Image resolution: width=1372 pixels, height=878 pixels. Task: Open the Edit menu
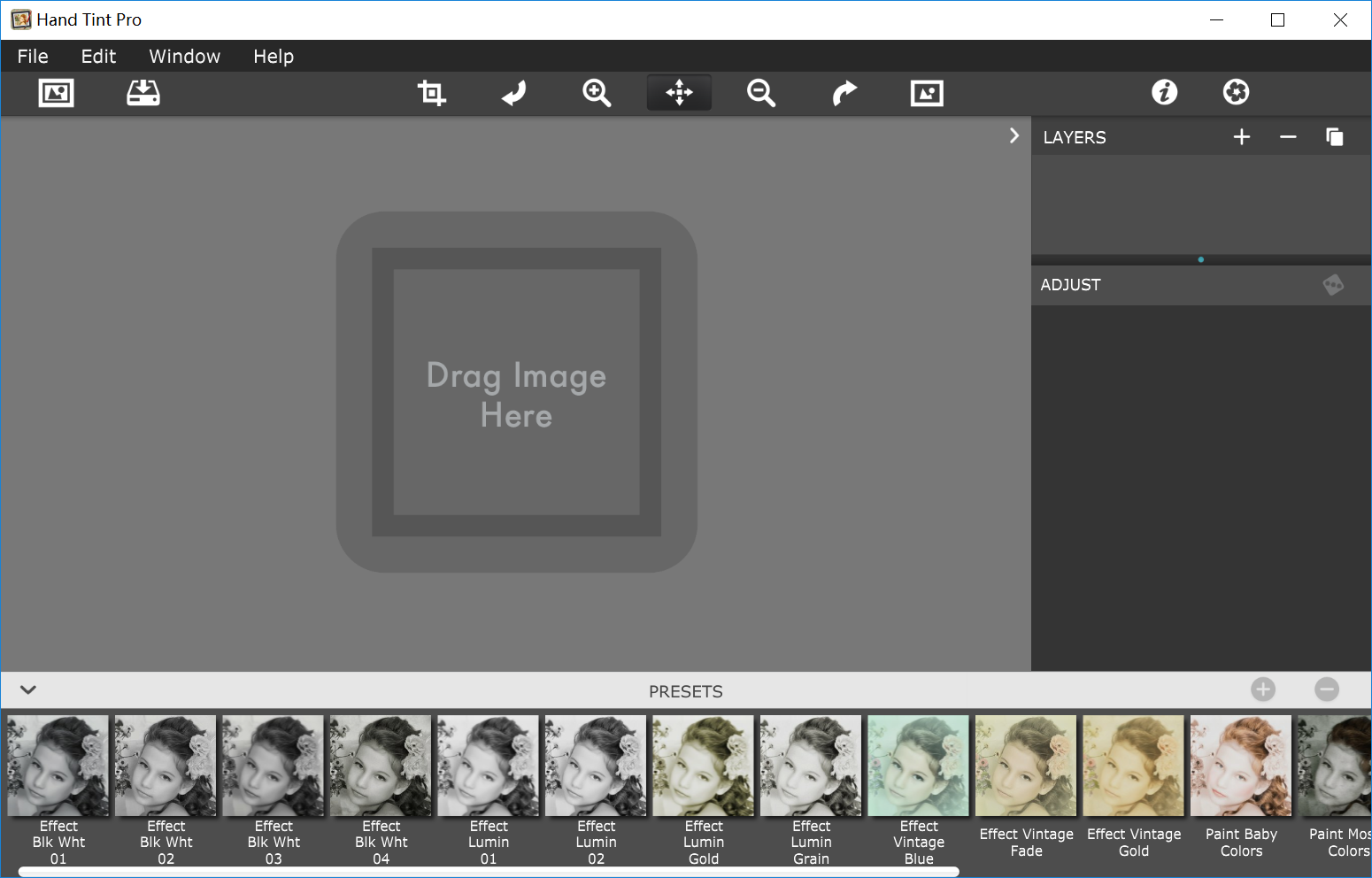point(98,57)
